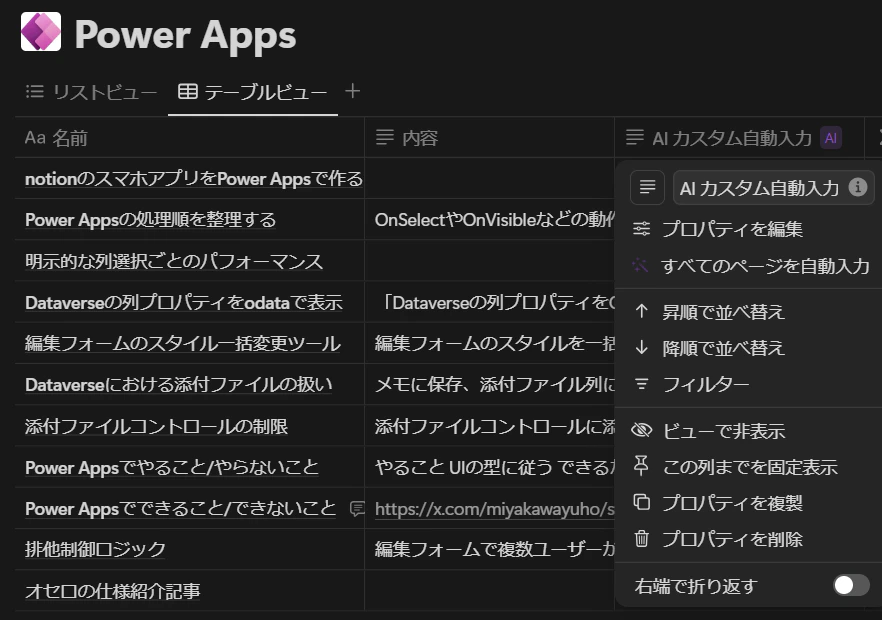The height and width of the screenshot is (620, 882).
Task: Open page Power Appsでできること/できないこと
Action: pyautogui.click(x=181, y=509)
